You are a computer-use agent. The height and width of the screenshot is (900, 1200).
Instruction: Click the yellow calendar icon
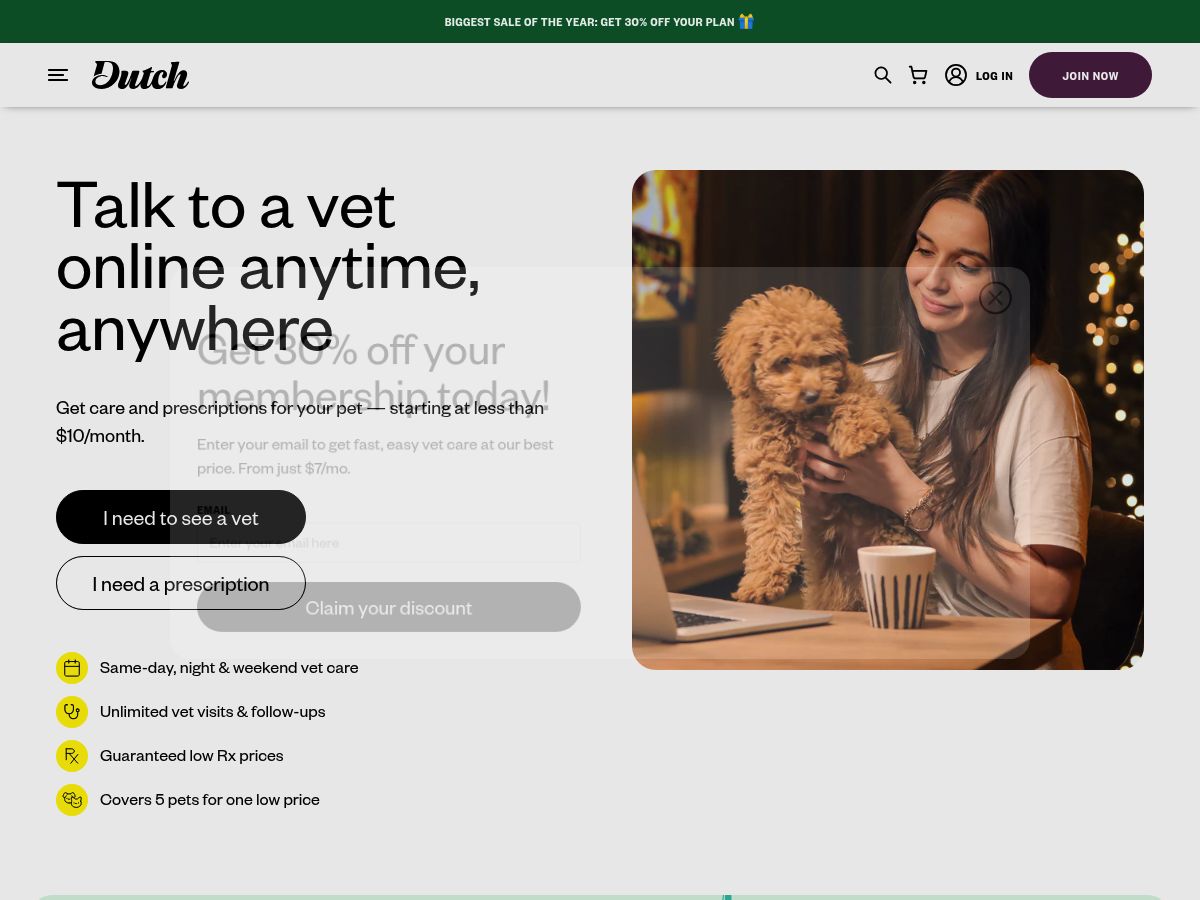72,668
